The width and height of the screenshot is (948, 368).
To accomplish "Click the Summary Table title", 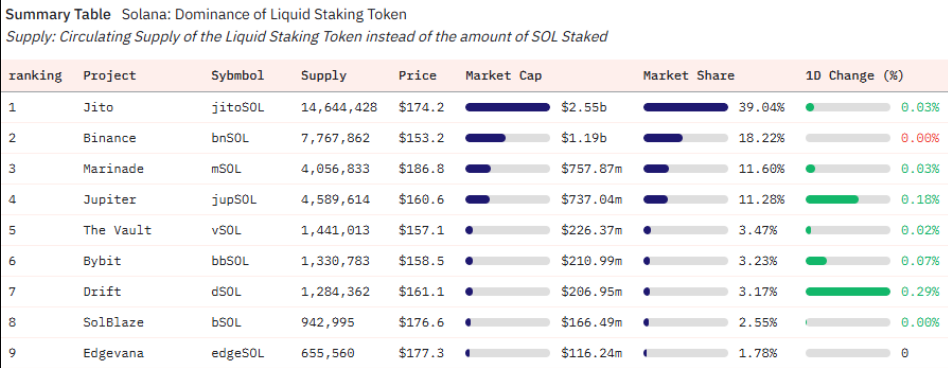I will click(58, 15).
